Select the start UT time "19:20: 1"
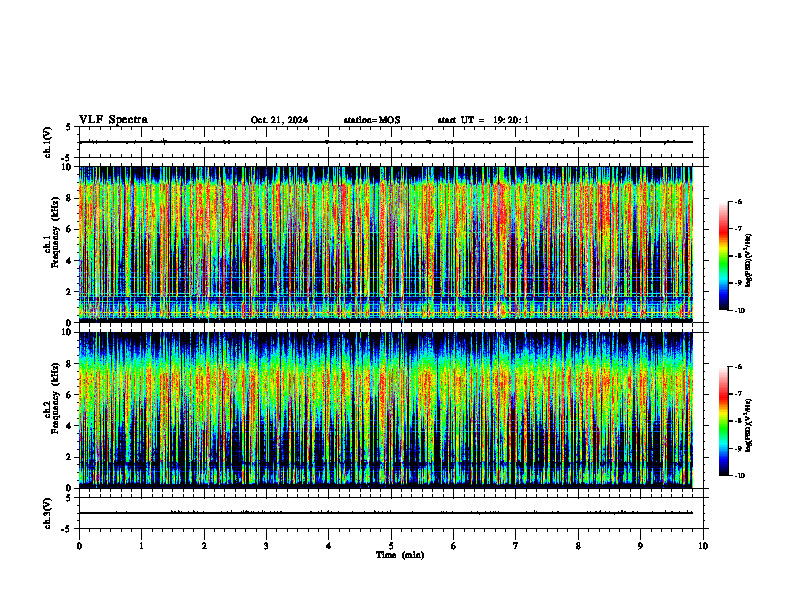 point(511,120)
